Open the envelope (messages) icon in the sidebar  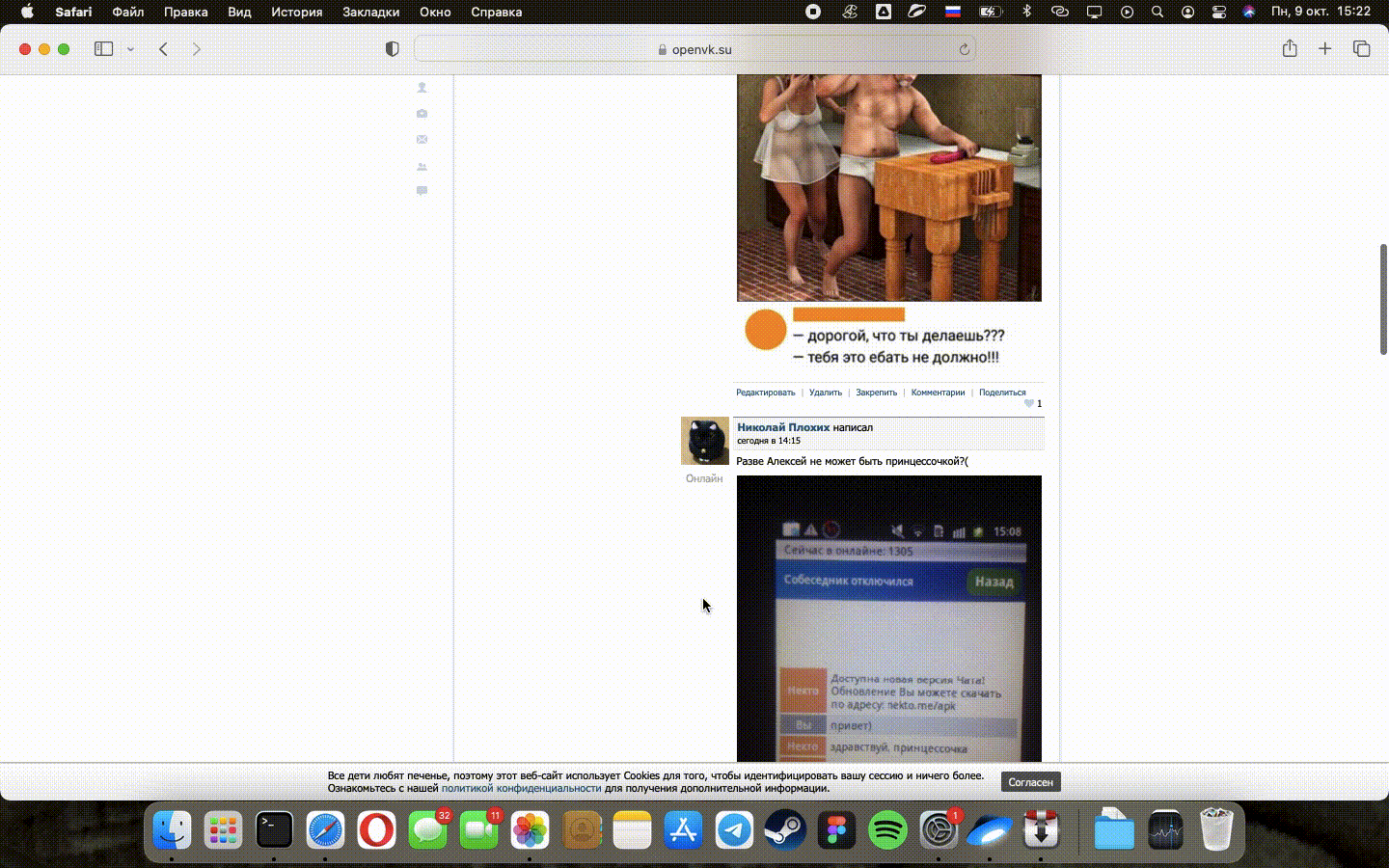[422, 140]
